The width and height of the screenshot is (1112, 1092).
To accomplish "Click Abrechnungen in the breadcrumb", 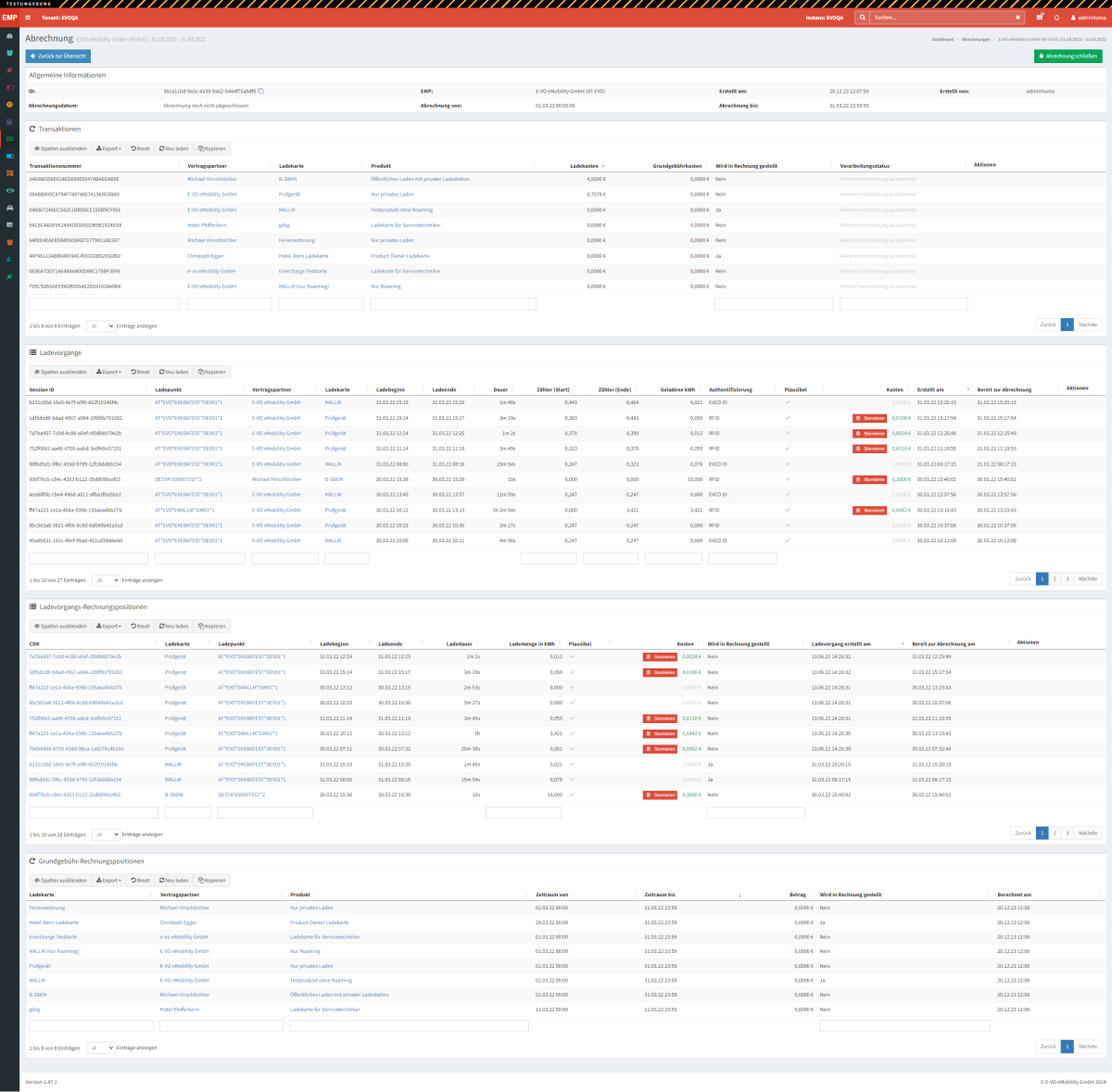I will [976, 40].
